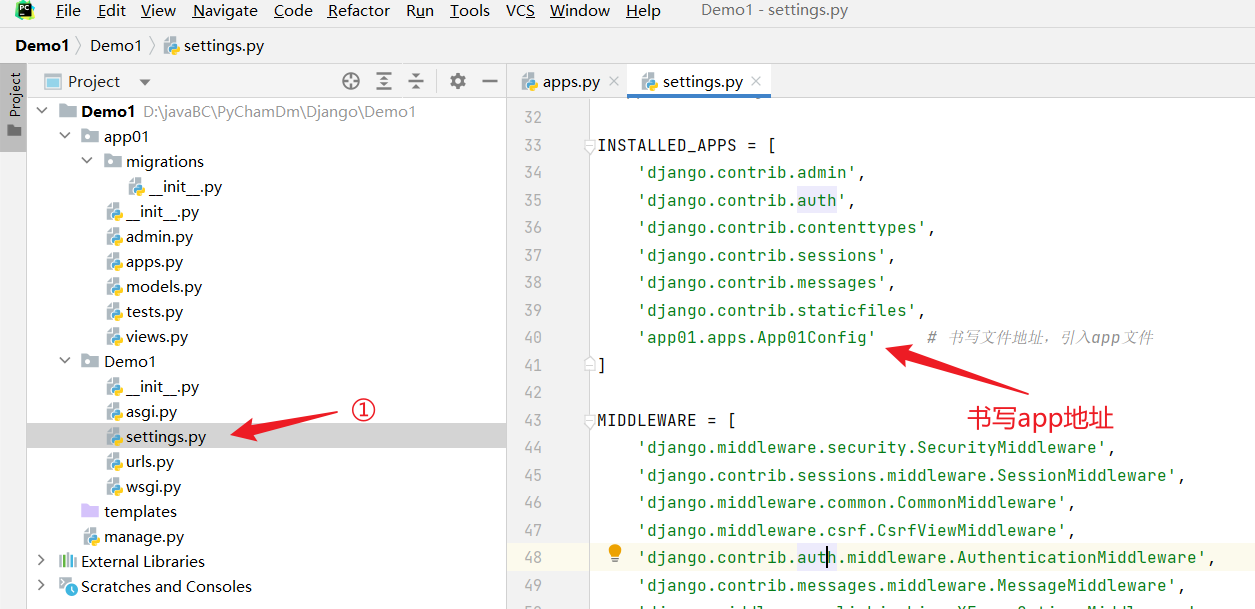1255x609 pixels.
Task: Expand External Libraries node
Action: click(x=41, y=561)
